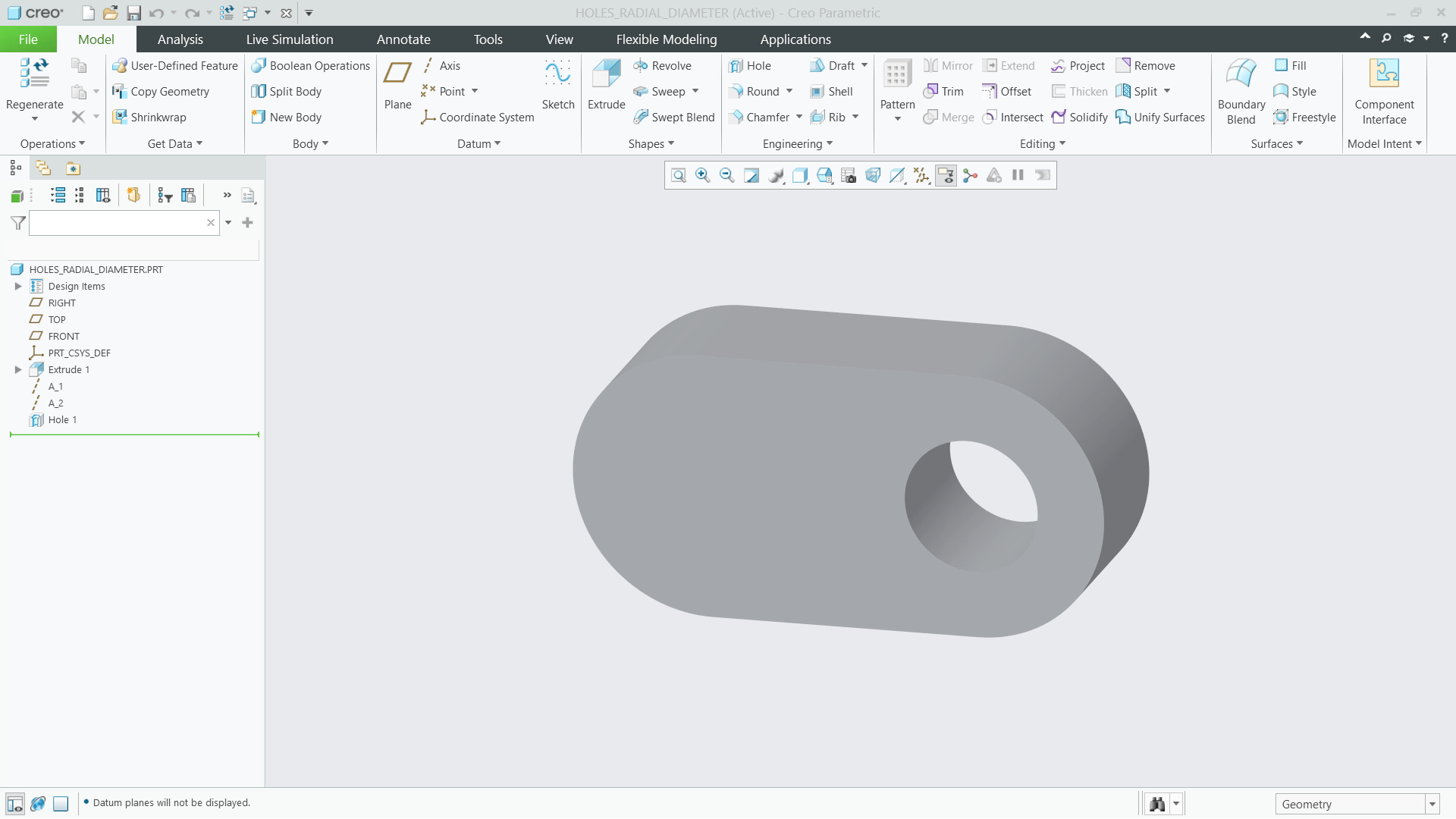Click the Coordinate System tool
Viewport: 1456px width, 819px height.
tap(478, 118)
